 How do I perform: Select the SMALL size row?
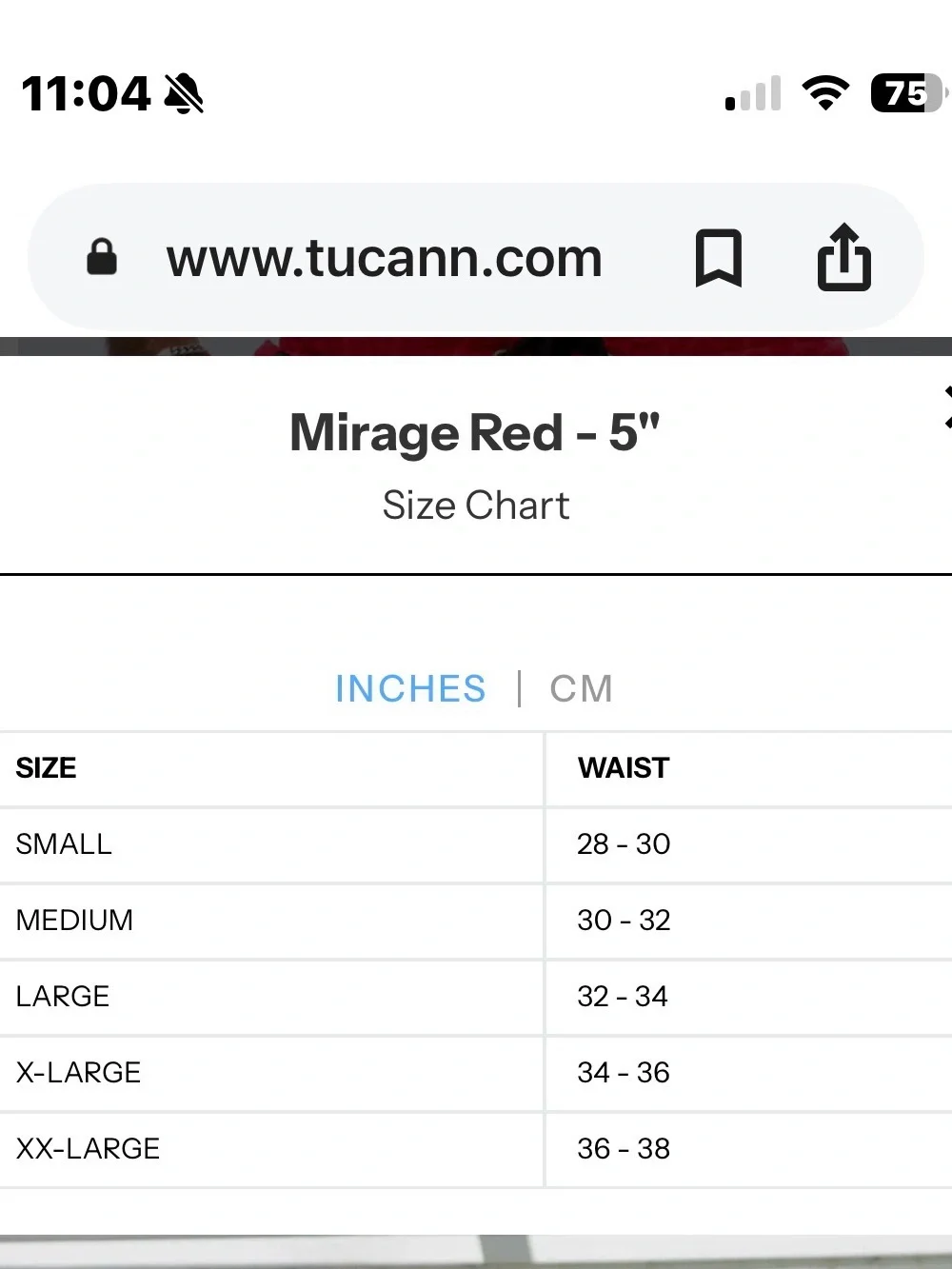[476, 844]
